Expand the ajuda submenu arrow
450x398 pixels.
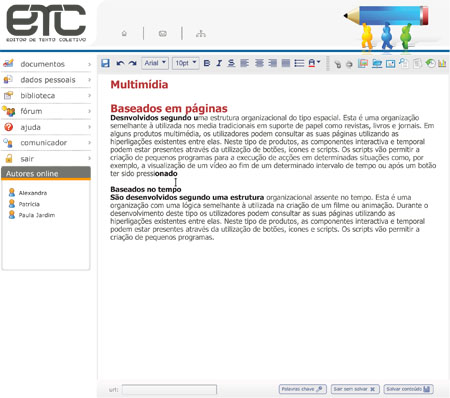(89, 127)
